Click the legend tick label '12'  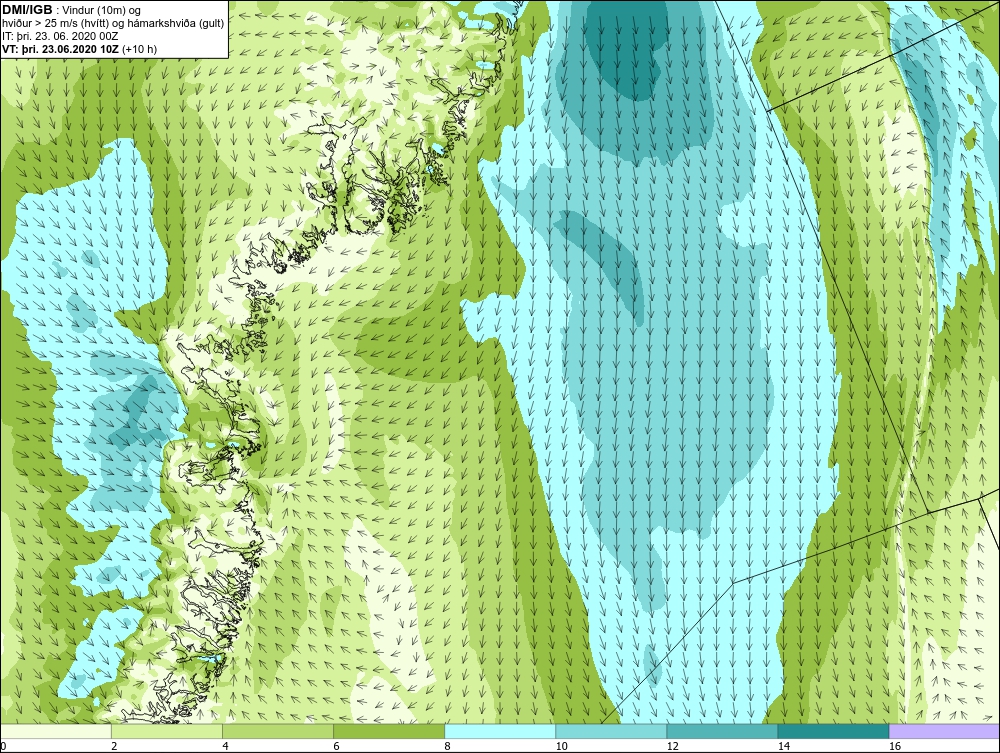[672, 746]
